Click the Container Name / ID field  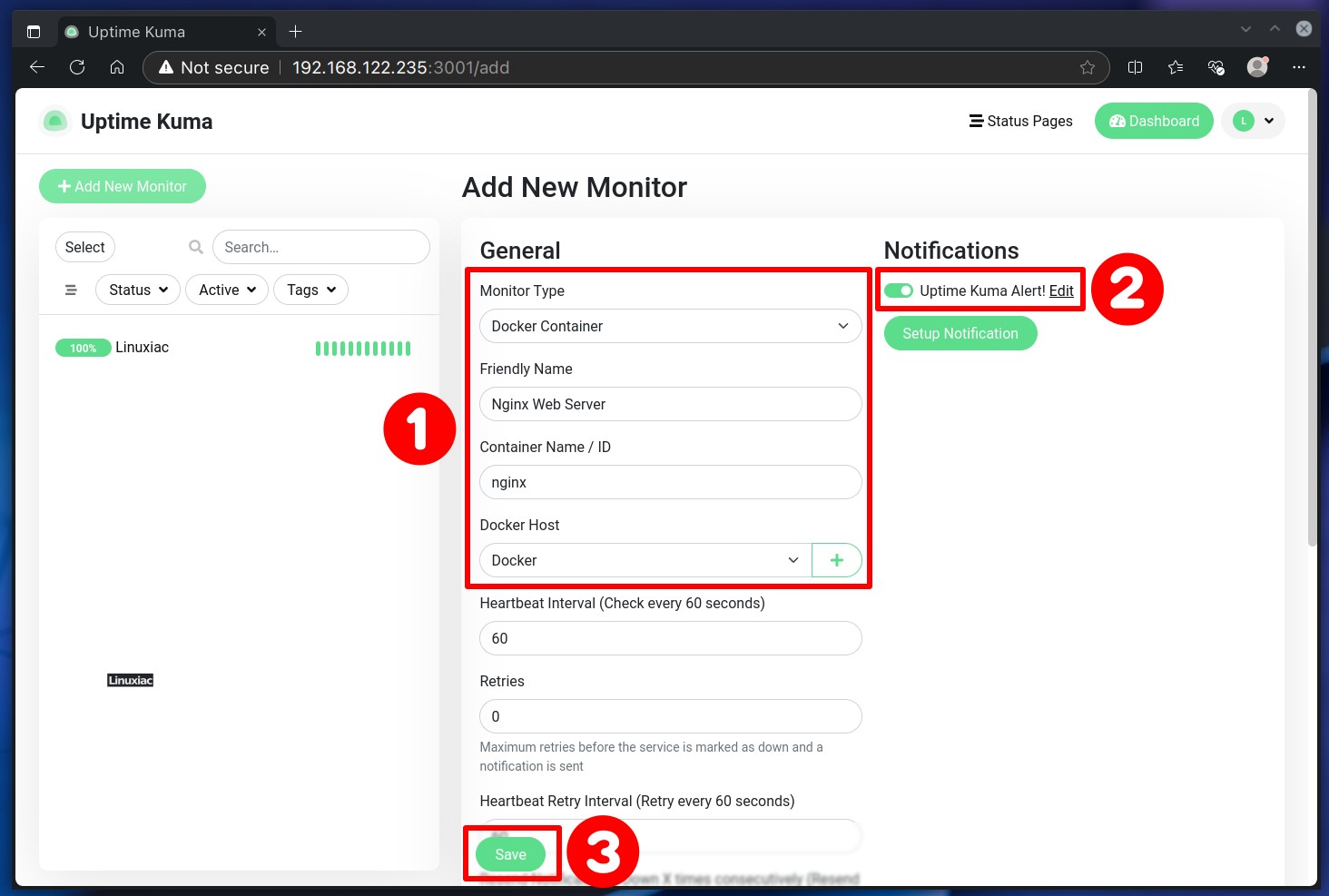point(671,482)
